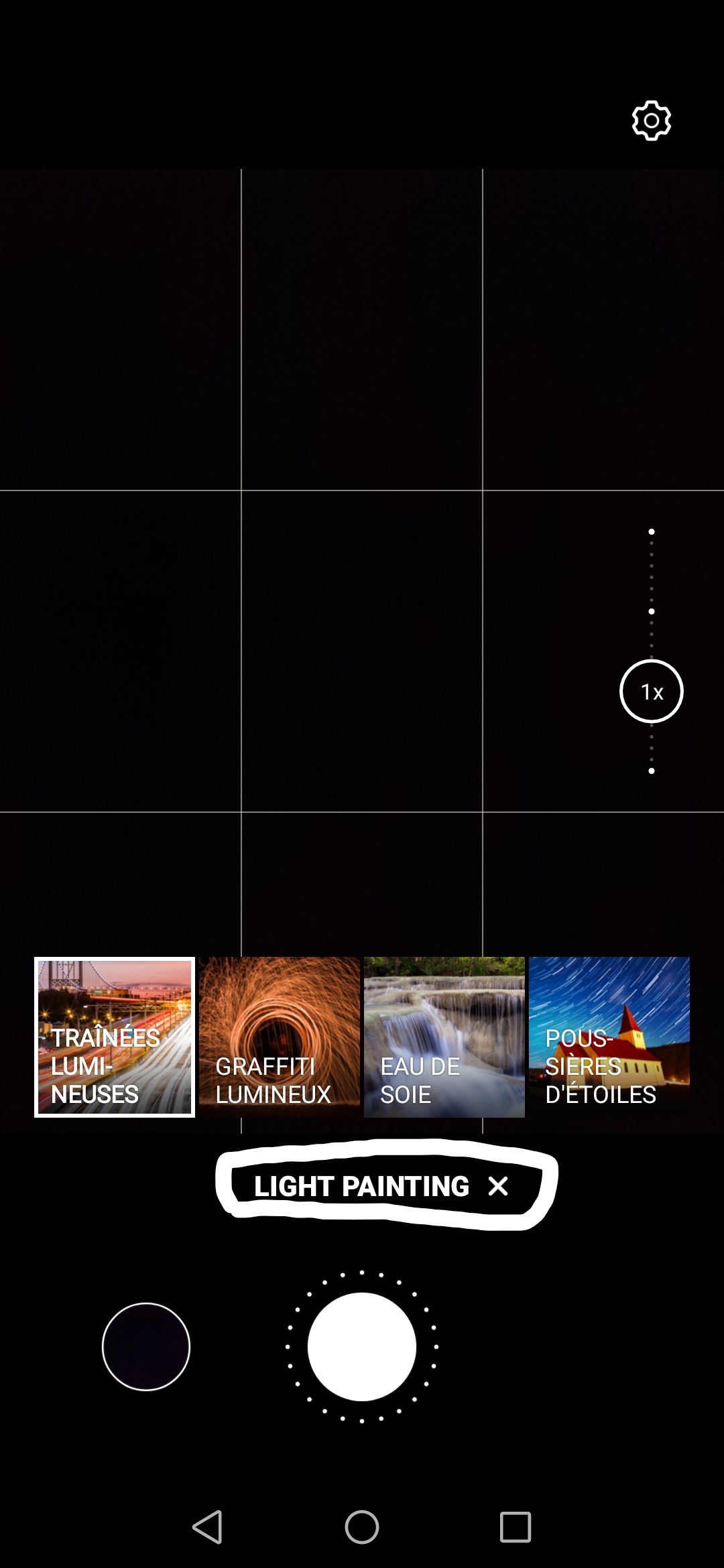This screenshot has height=1568, width=724.
Task: Select the bottom zoom dot below 1x
Action: pyautogui.click(x=651, y=771)
